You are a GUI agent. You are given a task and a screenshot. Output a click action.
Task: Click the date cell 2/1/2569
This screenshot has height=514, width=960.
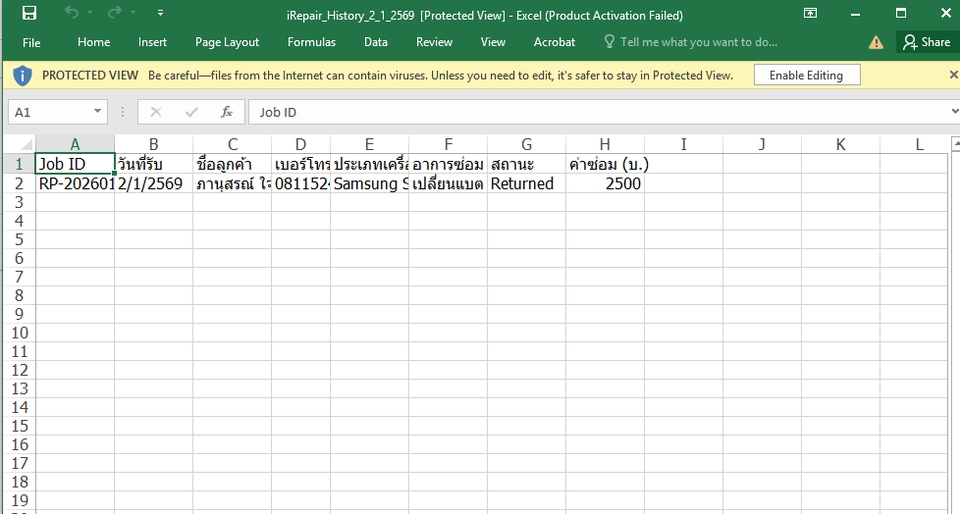click(x=153, y=184)
